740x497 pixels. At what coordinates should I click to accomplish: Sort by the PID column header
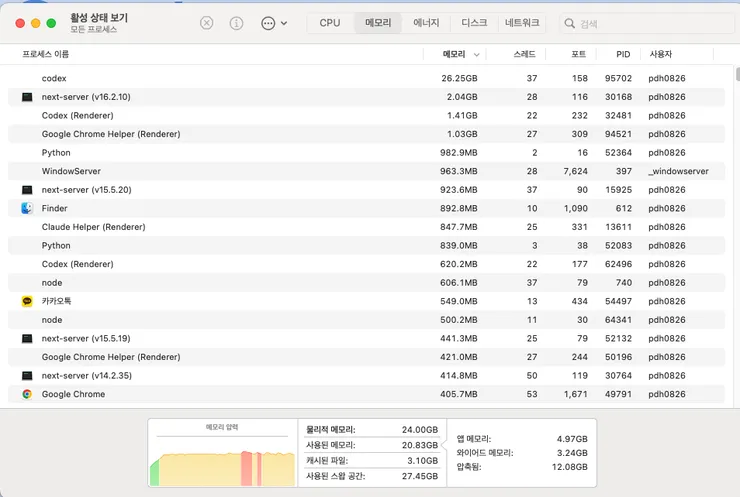point(623,54)
